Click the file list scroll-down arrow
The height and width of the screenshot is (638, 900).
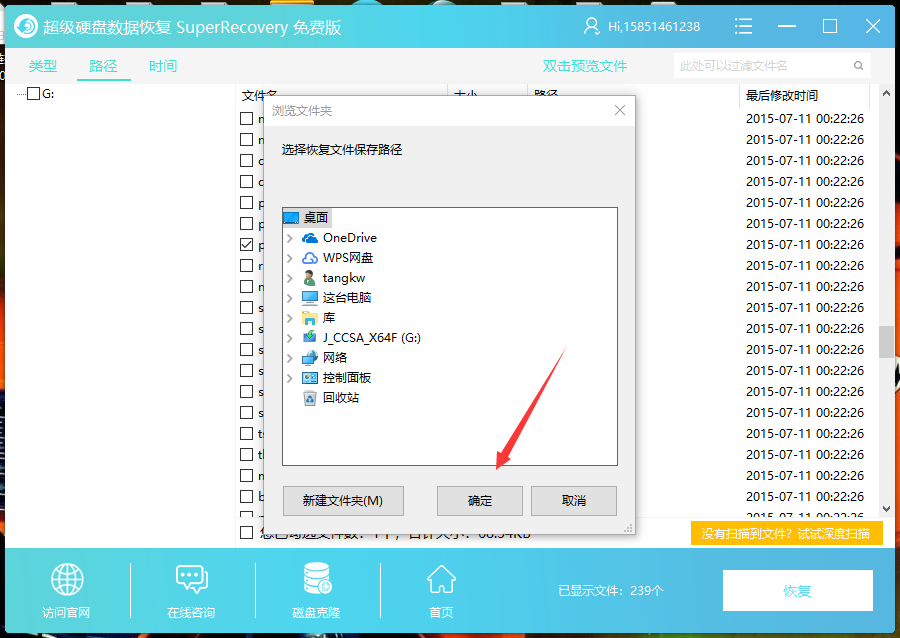pyautogui.click(x=886, y=508)
